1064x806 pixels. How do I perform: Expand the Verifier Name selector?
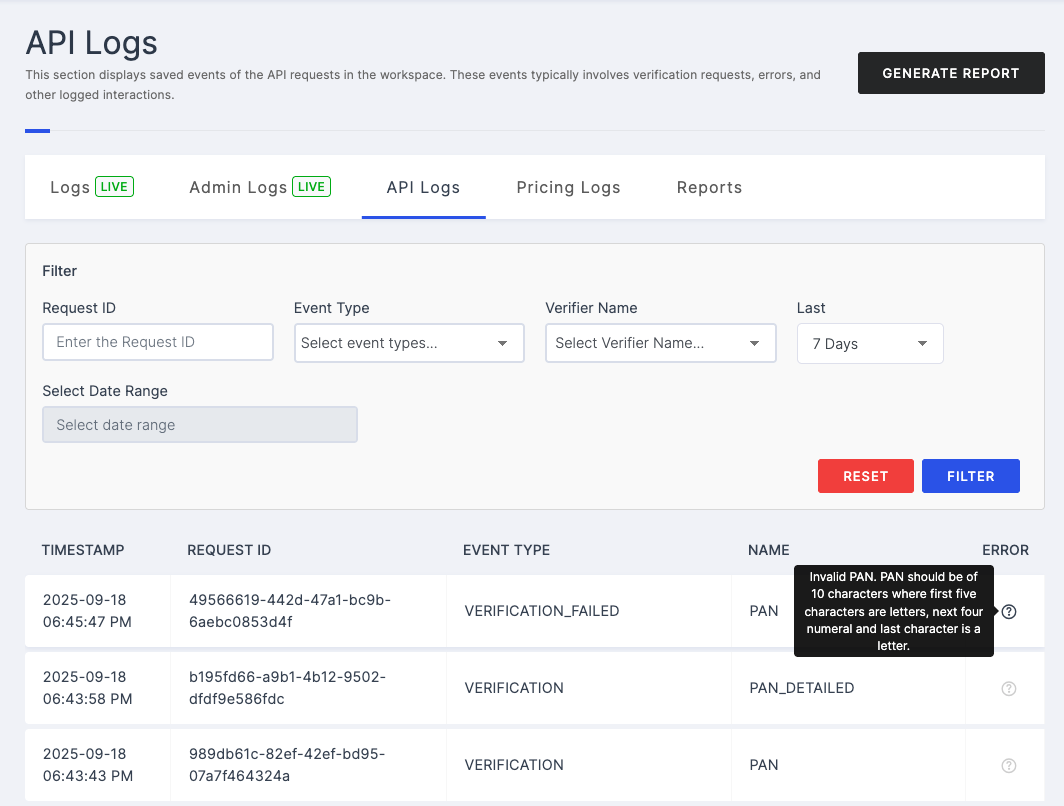click(660, 343)
